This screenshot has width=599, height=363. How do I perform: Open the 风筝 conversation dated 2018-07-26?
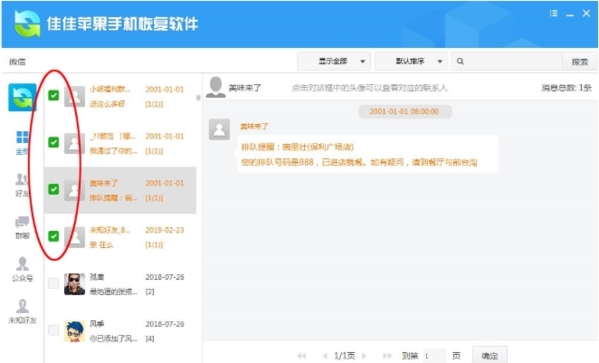pos(120,331)
